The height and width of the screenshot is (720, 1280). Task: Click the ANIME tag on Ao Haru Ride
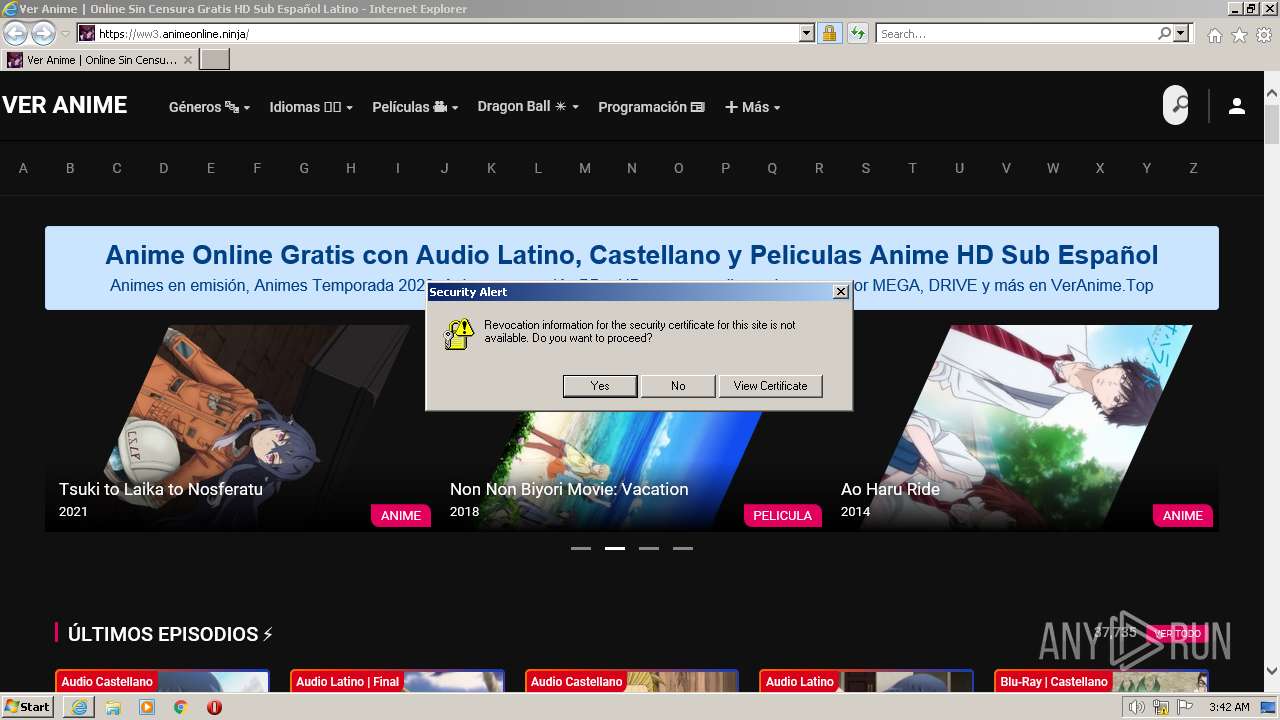coord(1183,515)
